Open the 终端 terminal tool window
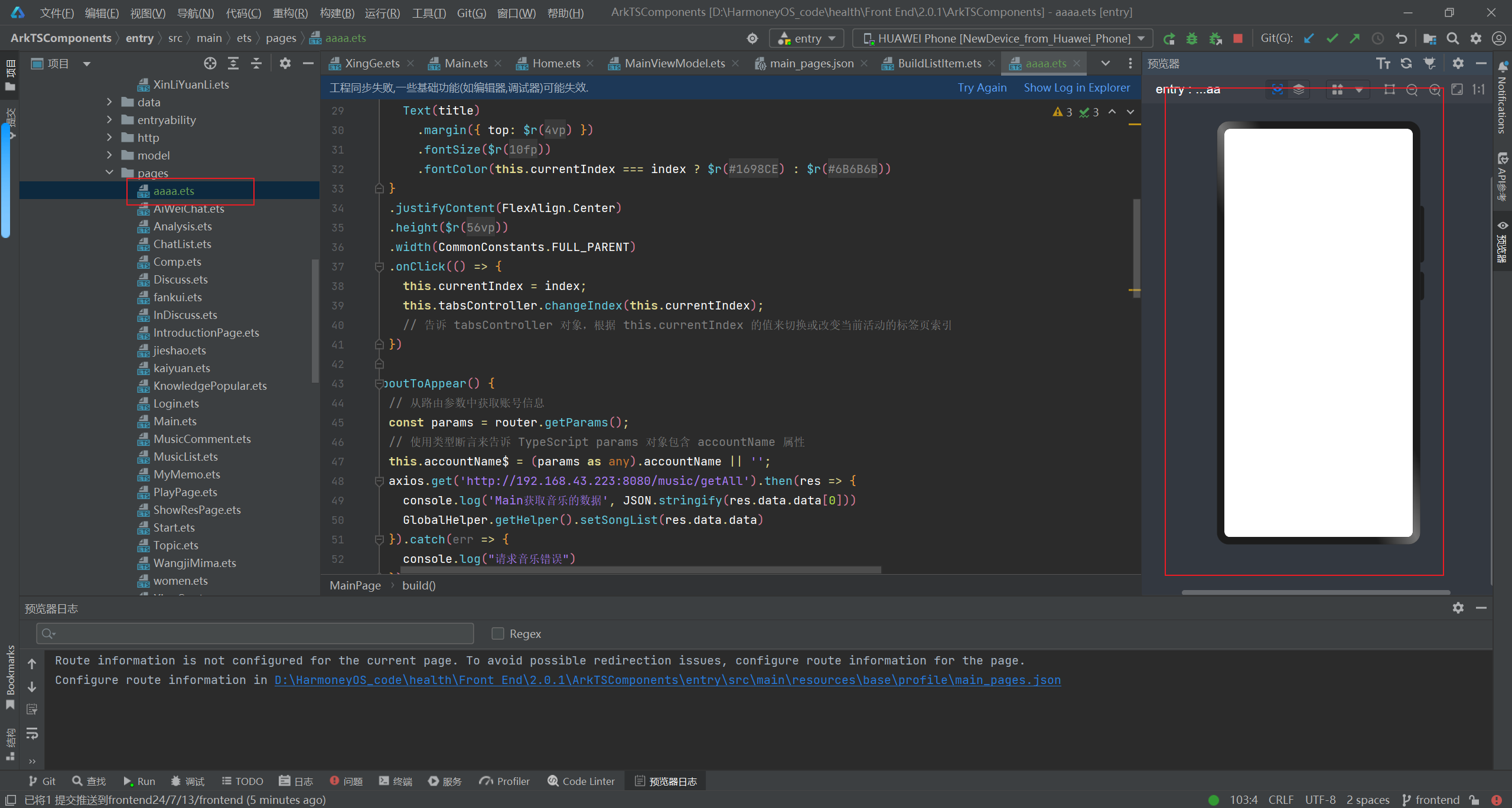Screen dimensions: 1512x808 pos(396,781)
